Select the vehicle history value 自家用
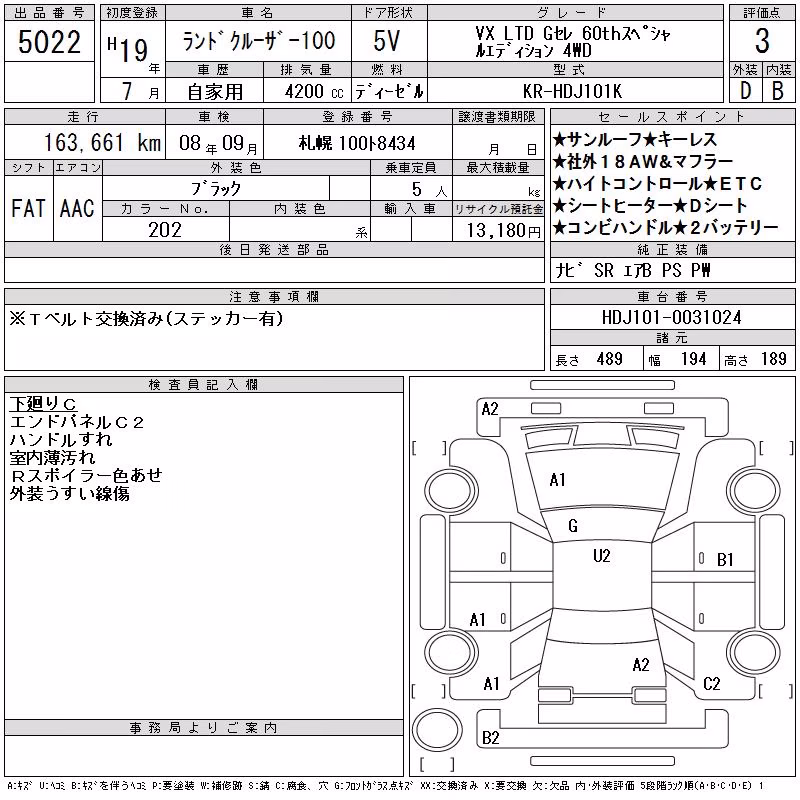Screen dimensions: 800x800 point(215,92)
